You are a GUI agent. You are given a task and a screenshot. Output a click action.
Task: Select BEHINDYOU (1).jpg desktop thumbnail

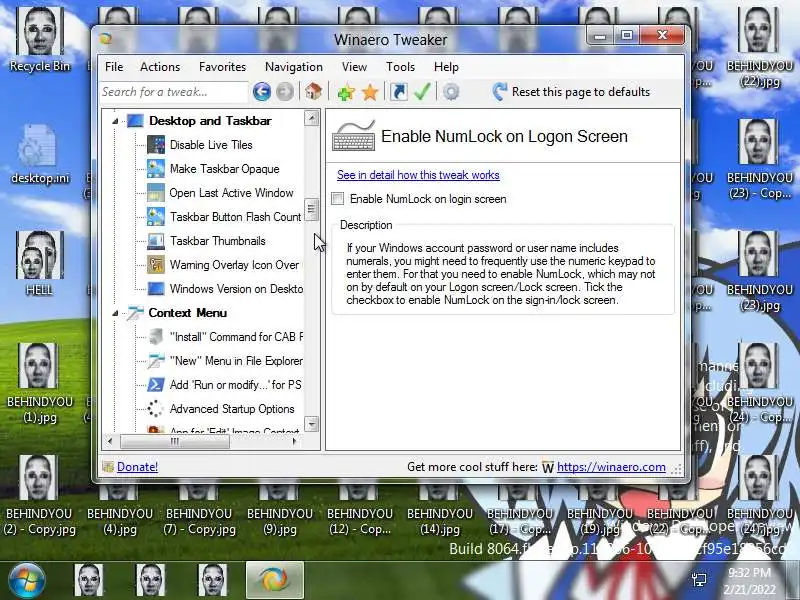(x=40, y=384)
